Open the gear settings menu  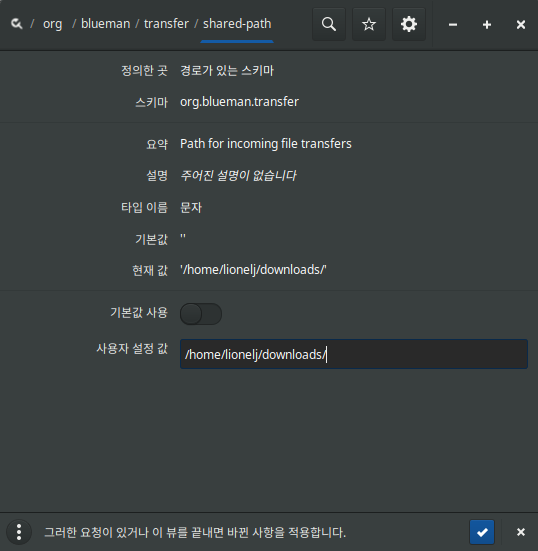pyautogui.click(x=409, y=24)
